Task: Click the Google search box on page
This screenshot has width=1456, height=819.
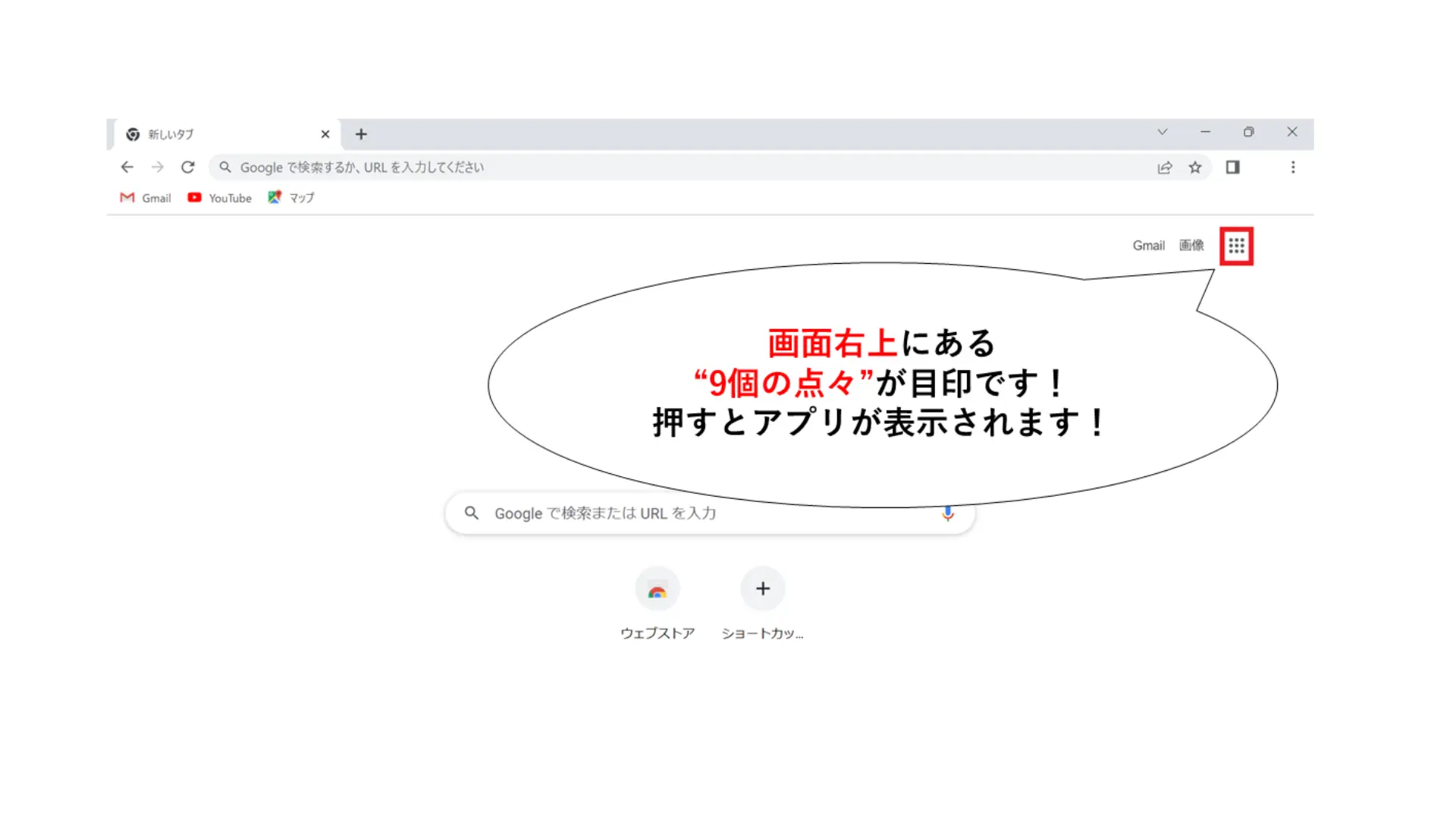Action: (710, 513)
